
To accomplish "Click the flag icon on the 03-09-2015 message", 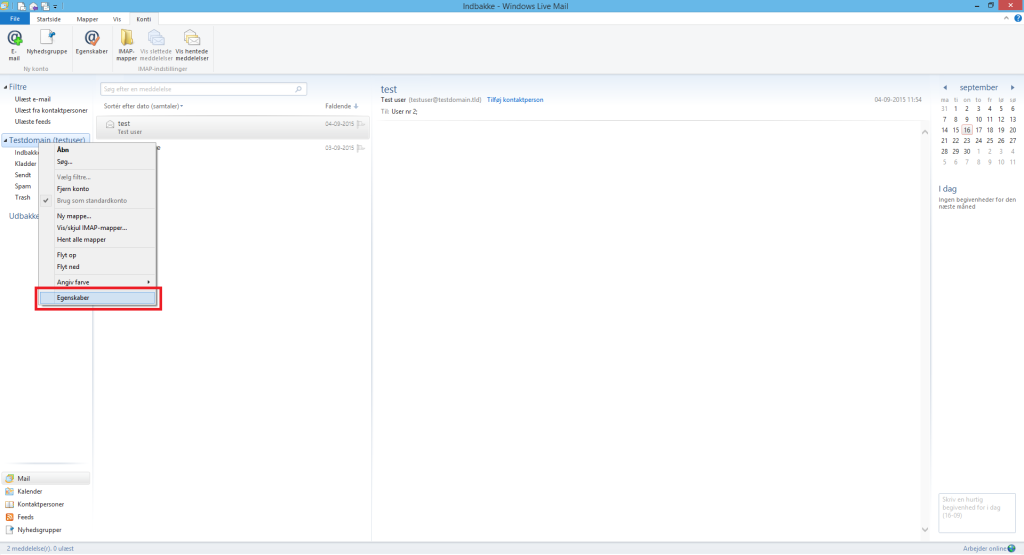I will coord(361,148).
